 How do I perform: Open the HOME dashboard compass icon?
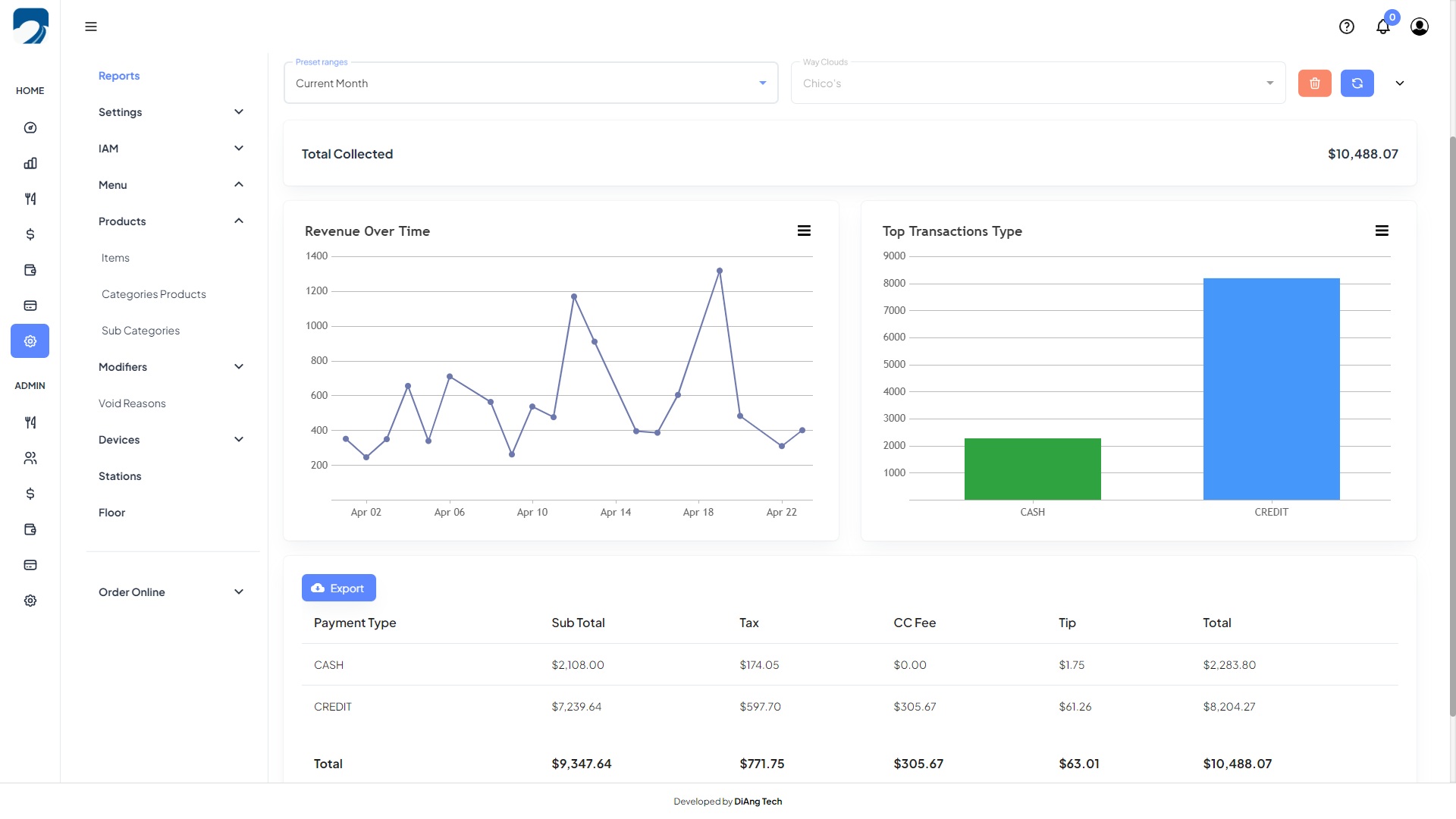click(30, 127)
